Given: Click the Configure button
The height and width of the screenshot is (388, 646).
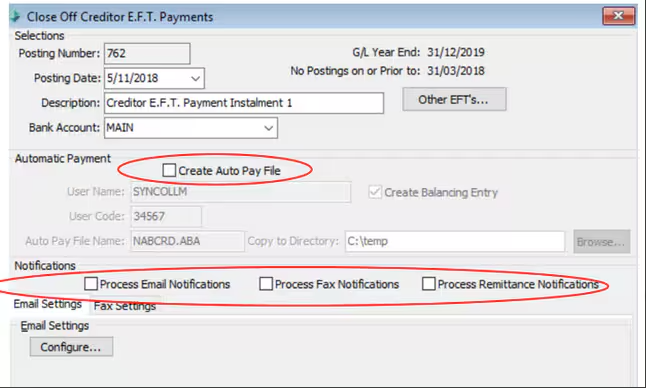Looking at the screenshot, I should [x=71, y=347].
